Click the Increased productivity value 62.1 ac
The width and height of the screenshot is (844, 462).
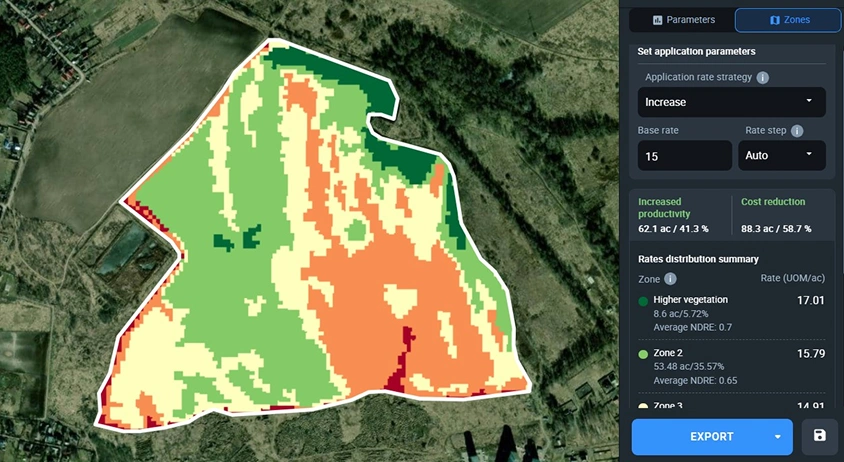[x=673, y=229]
